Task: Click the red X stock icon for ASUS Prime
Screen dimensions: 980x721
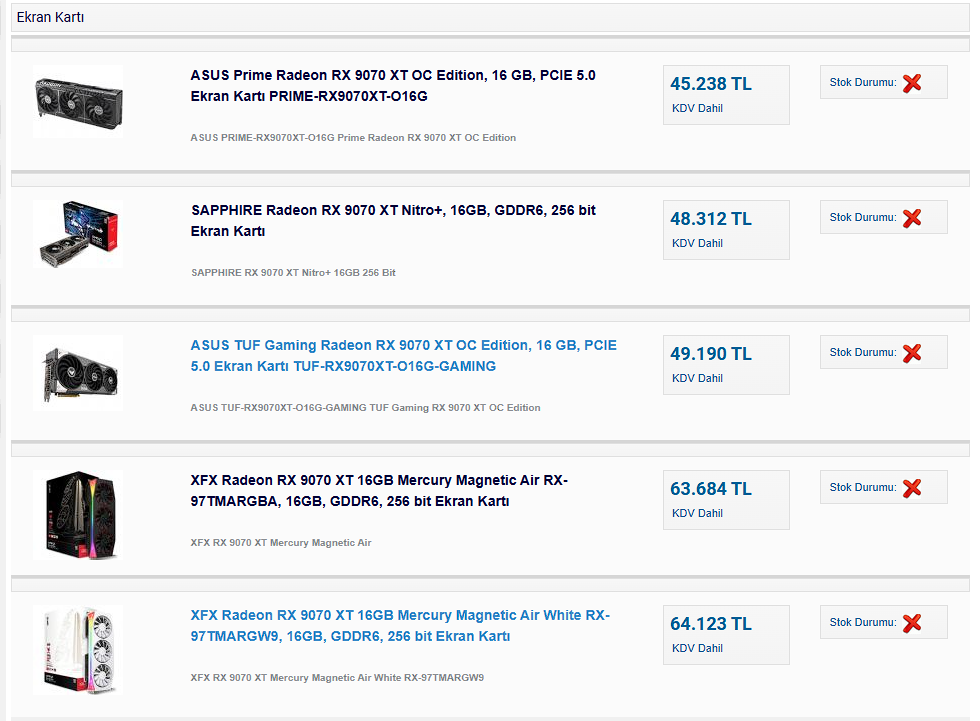Action: click(912, 82)
